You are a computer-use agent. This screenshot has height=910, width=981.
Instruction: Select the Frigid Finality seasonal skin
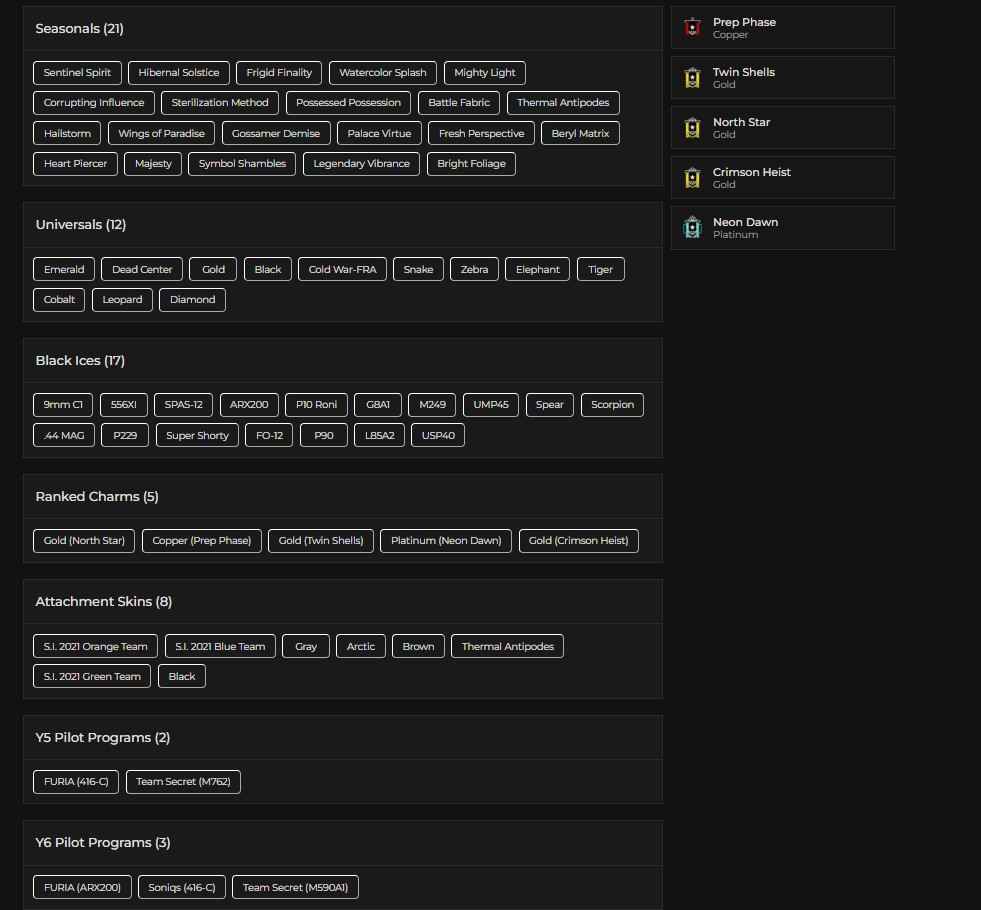(x=278, y=72)
